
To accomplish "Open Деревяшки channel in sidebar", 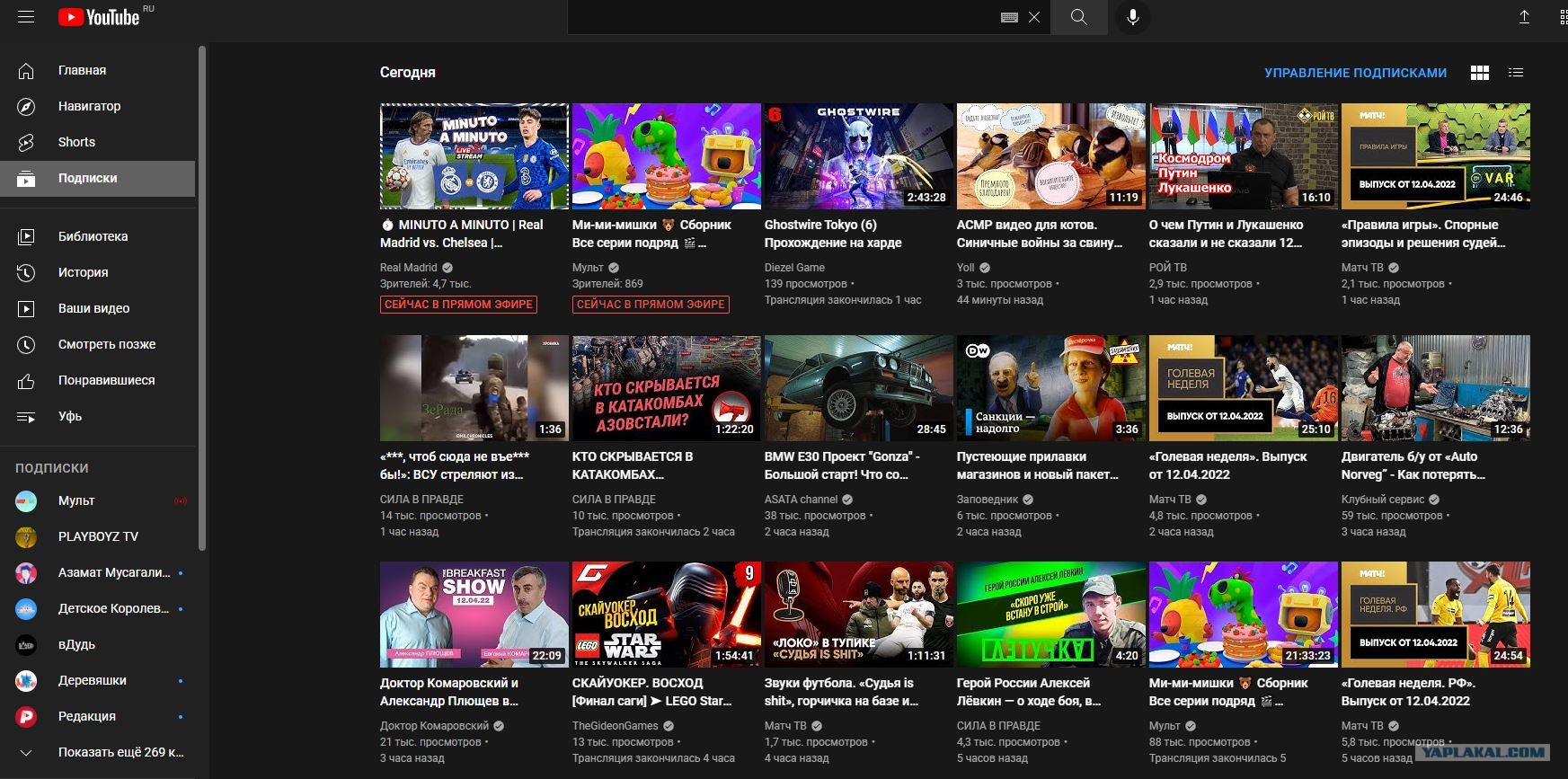I will tap(97, 680).
